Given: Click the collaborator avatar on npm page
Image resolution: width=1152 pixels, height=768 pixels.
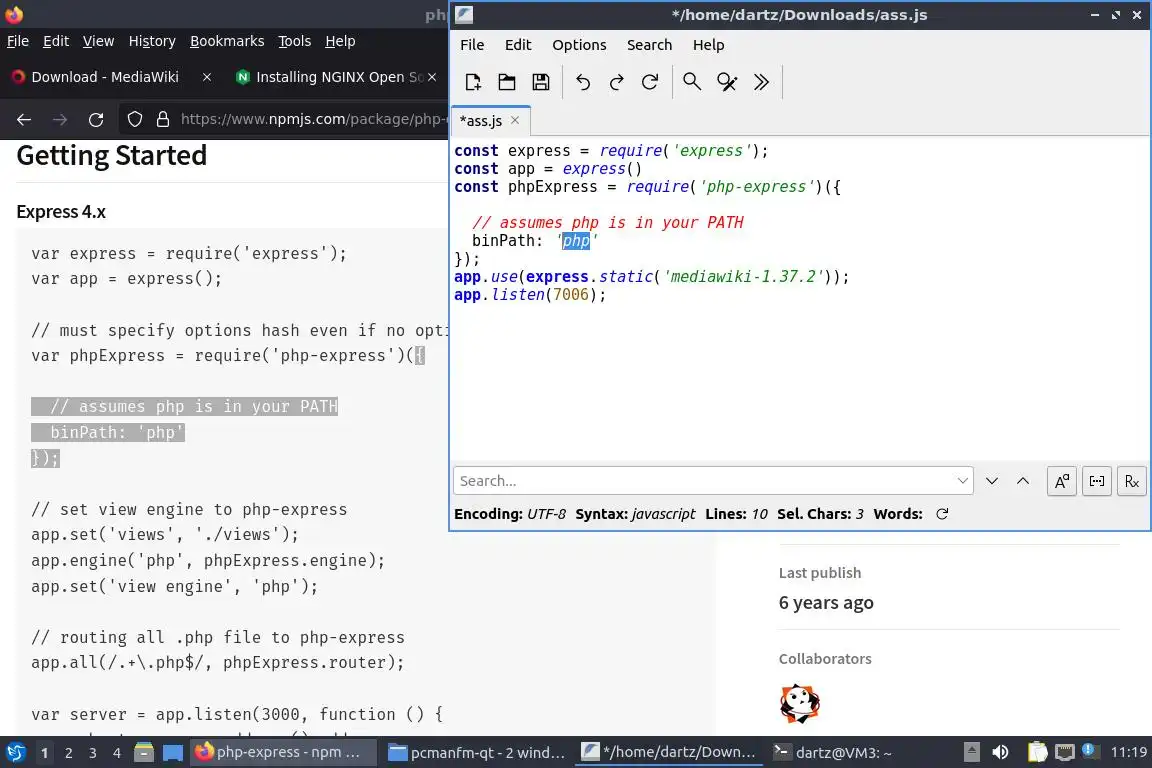Looking at the screenshot, I should point(799,703).
